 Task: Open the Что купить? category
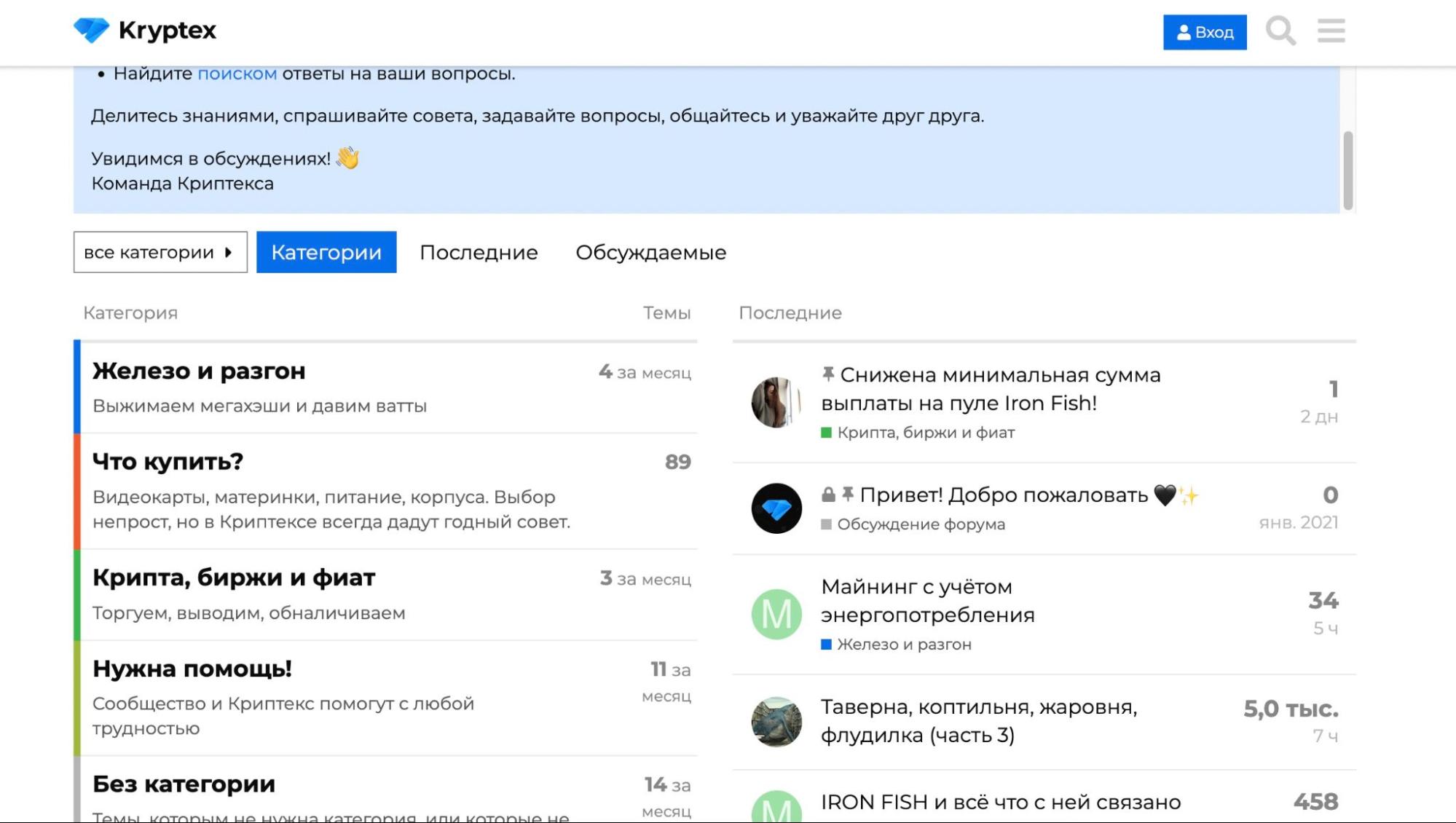coord(168,461)
